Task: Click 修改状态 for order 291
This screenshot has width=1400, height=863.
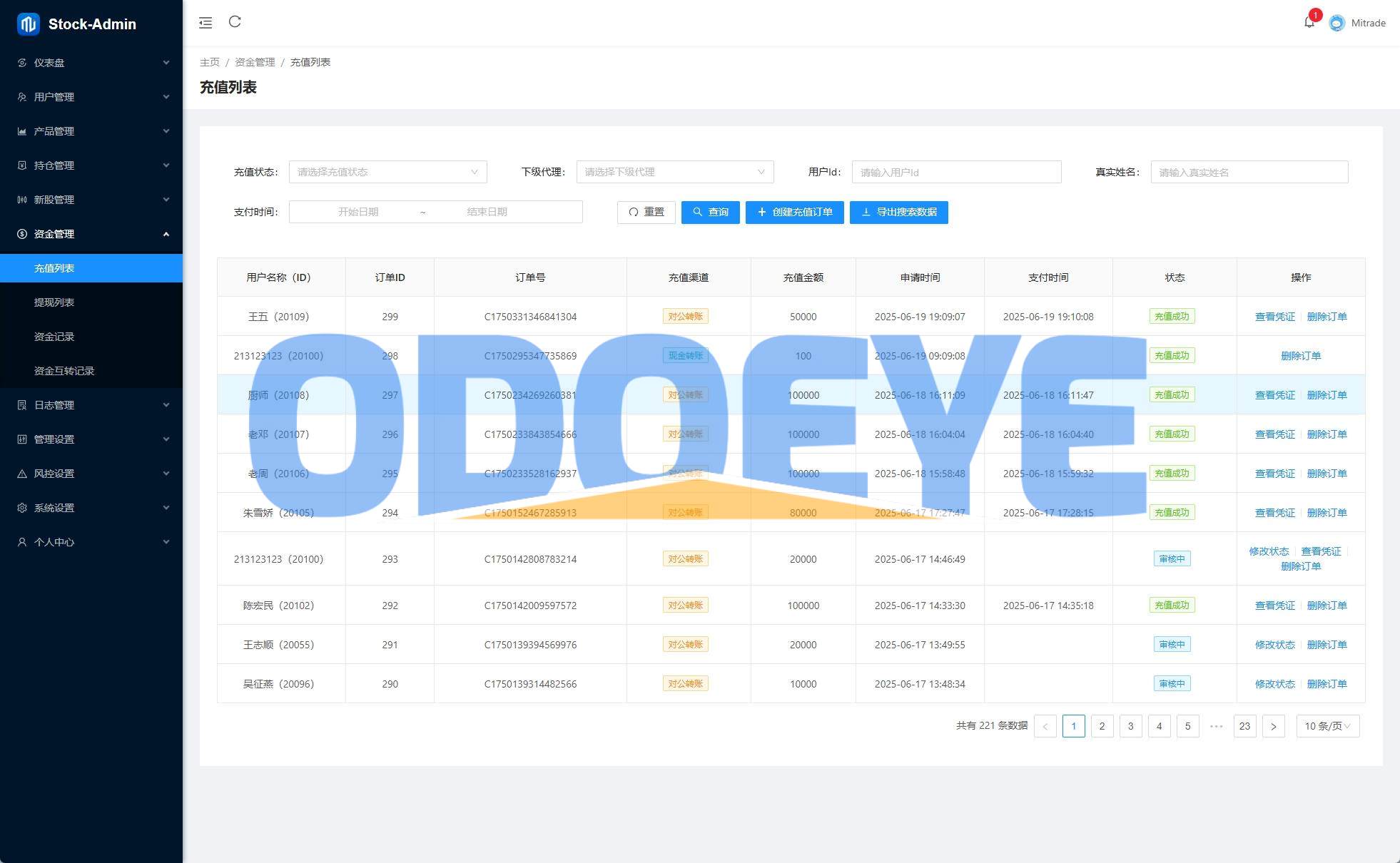Action: click(1274, 645)
